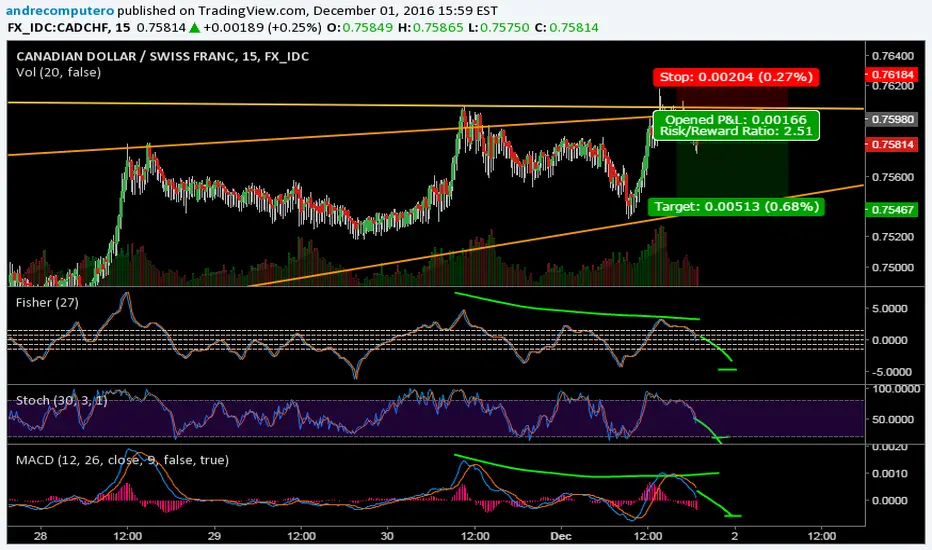Click the FX_IDC:CADCHF, 15 symbol text

(69, 27)
